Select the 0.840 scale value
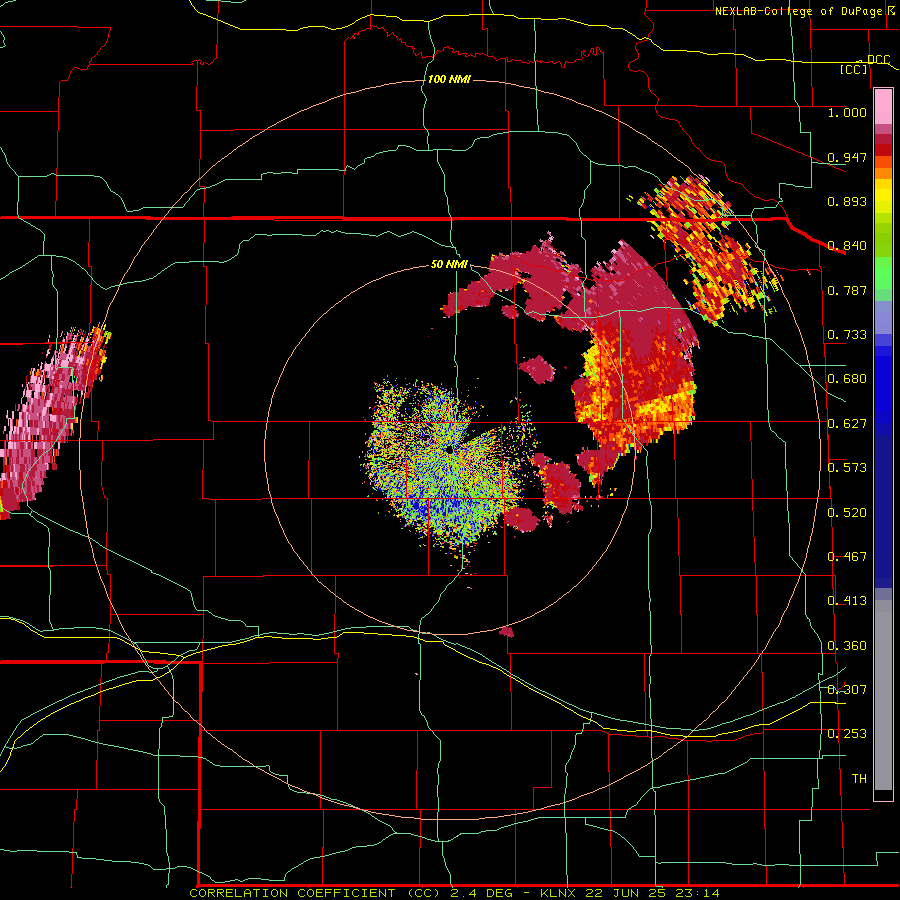900x900 pixels. 847,246
